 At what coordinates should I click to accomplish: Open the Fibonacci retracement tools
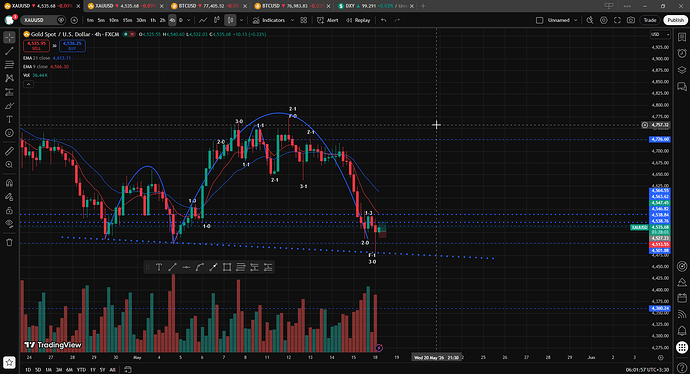point(9,65)
